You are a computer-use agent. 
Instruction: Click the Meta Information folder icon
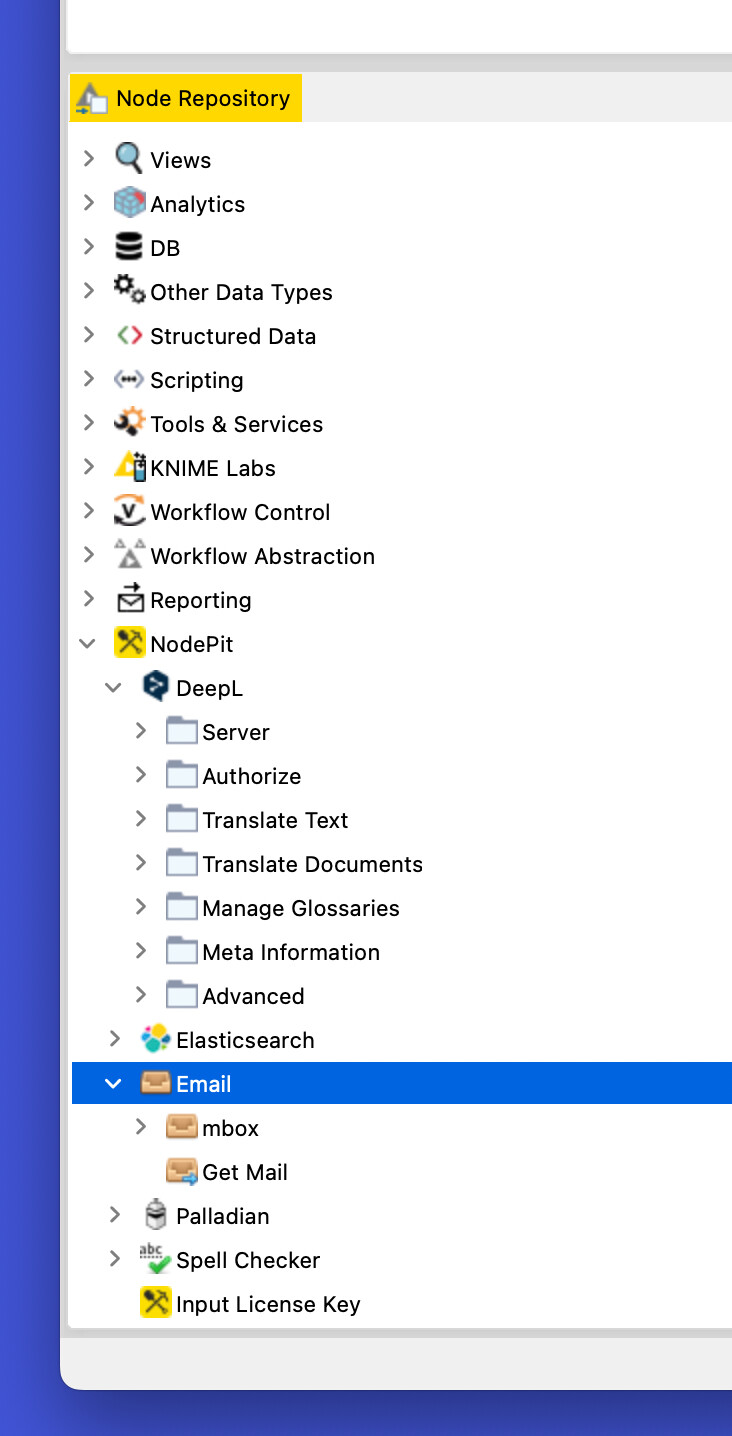tap(181, 950)
